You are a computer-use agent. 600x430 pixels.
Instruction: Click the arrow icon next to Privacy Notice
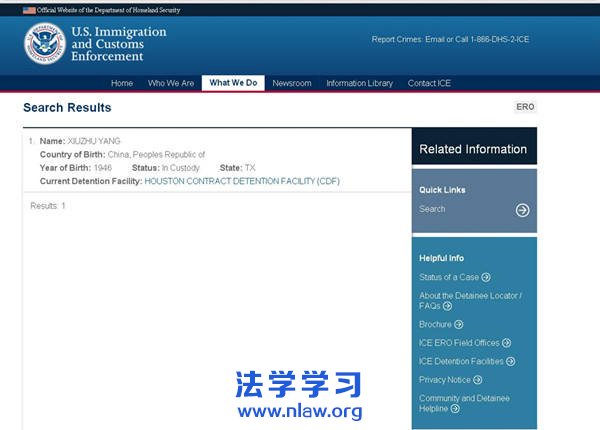click(x=477, y=380)
